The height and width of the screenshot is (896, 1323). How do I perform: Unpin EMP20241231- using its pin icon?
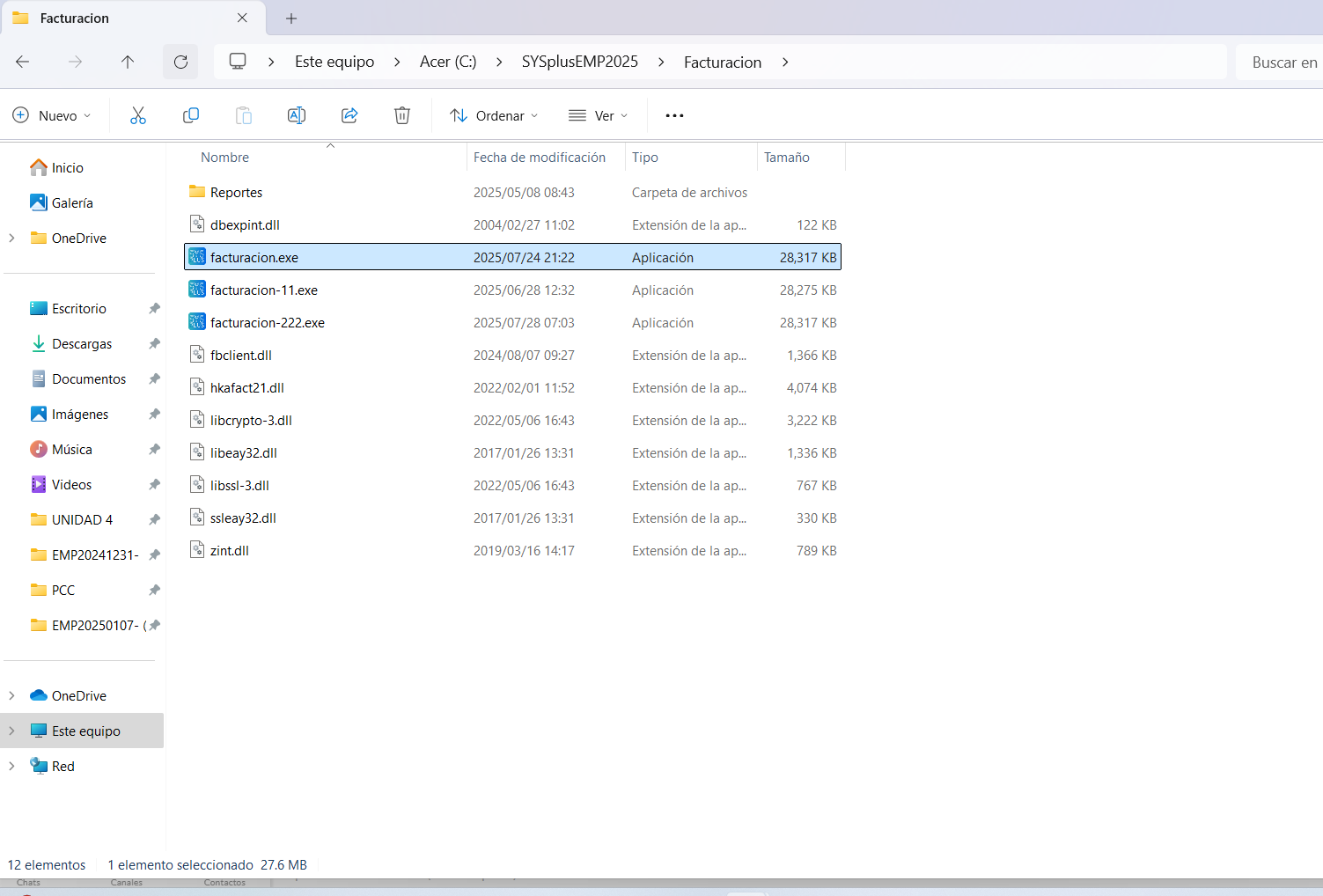tap(154, 554)
